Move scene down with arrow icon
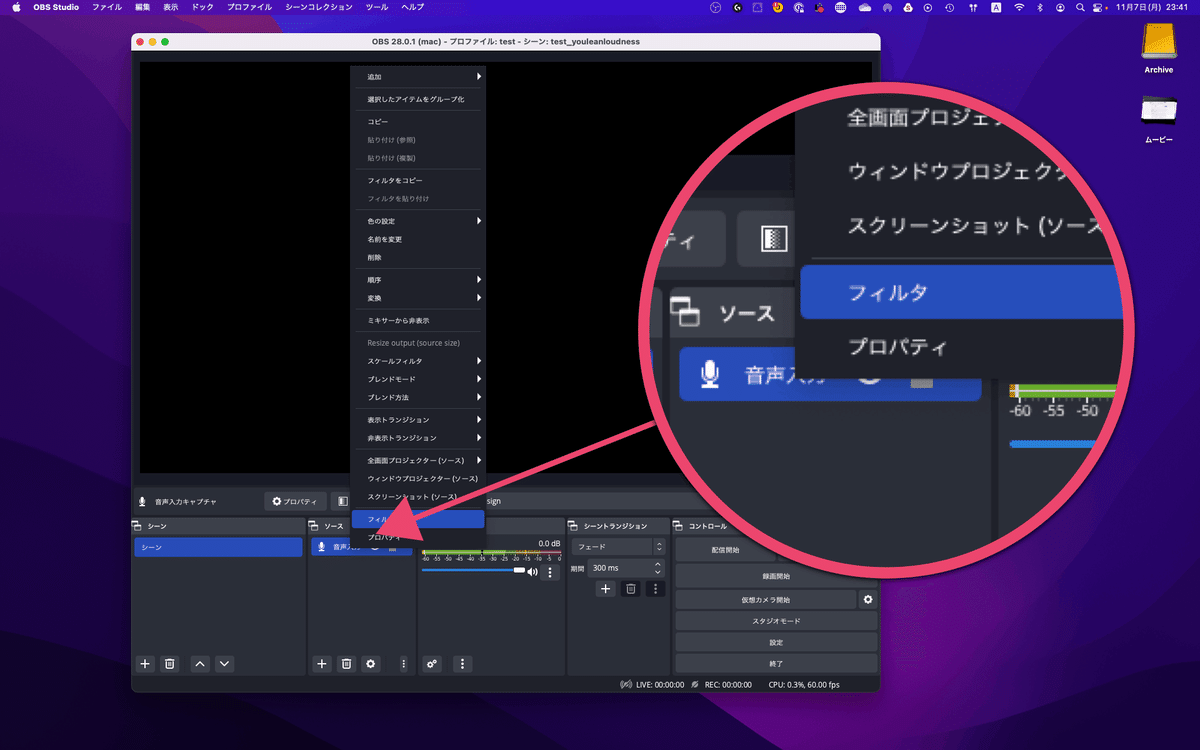1200x750 pixels. click(x=224, y=663)
